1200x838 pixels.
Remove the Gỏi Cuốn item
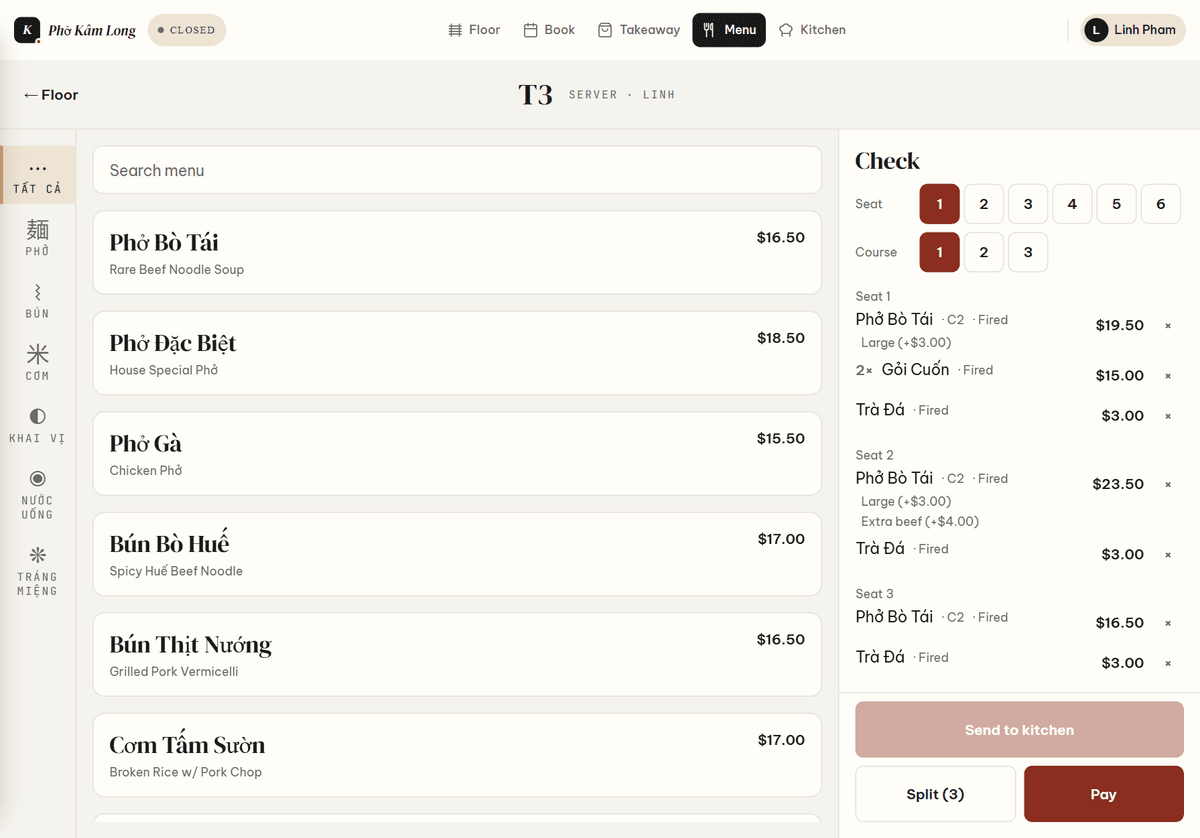[x=1168, y=376]
